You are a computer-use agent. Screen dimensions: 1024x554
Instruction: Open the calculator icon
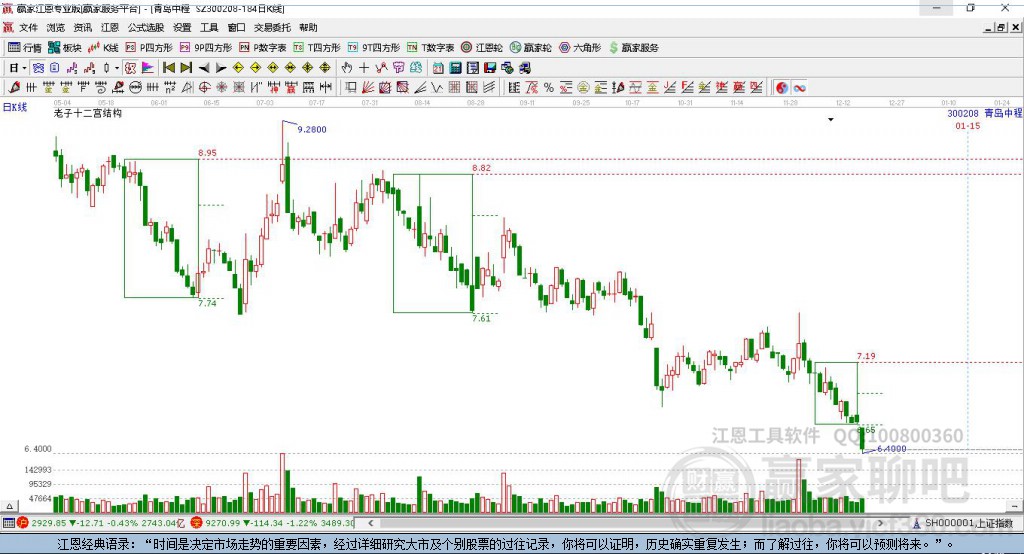click(x=455, y=68)
